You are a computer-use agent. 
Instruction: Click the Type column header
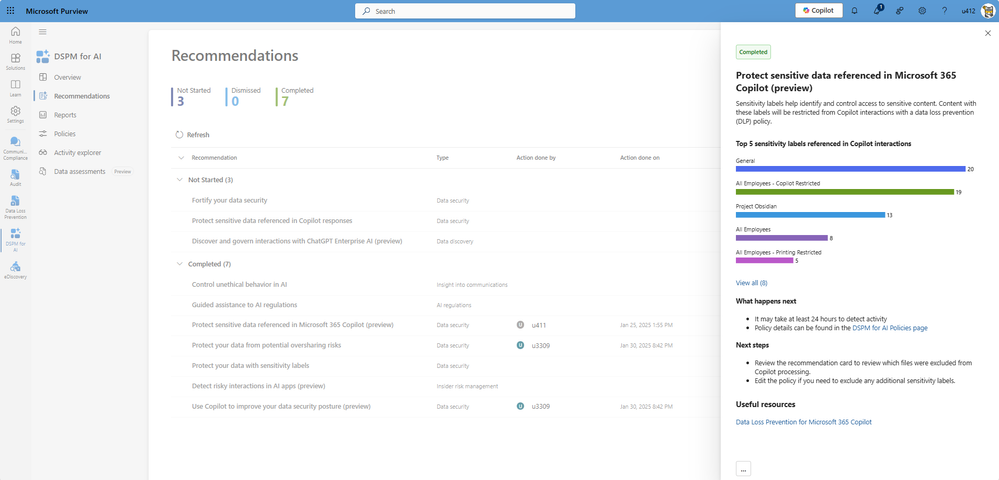click(x=442, y=157)
